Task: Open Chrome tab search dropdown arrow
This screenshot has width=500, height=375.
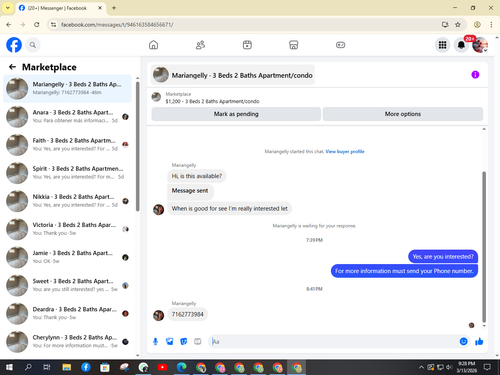Action: [x=8, y=8]
